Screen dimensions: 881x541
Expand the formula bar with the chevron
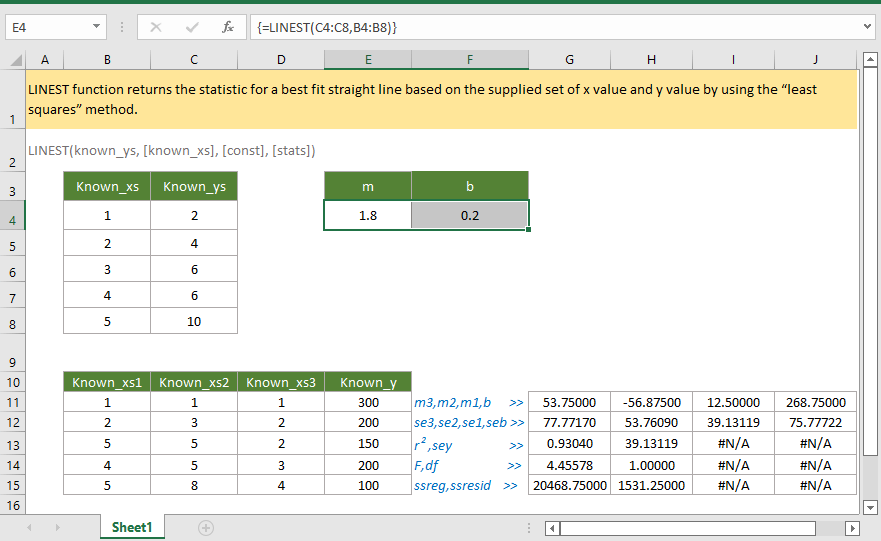tap(866, 27)
